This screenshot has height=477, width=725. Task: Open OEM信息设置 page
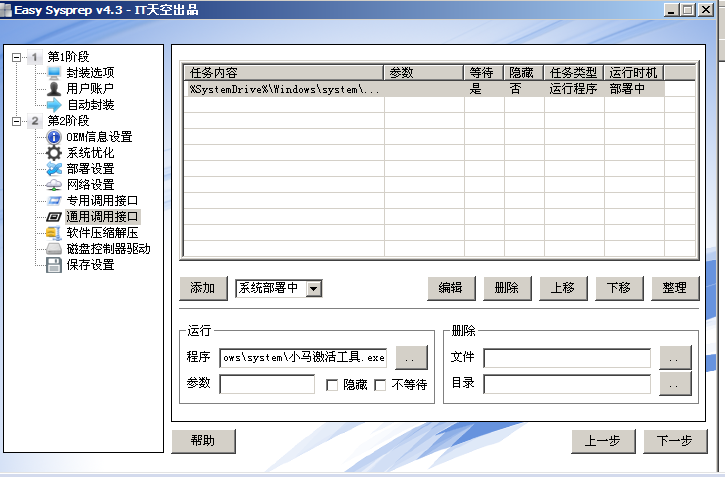click(99, 137)
